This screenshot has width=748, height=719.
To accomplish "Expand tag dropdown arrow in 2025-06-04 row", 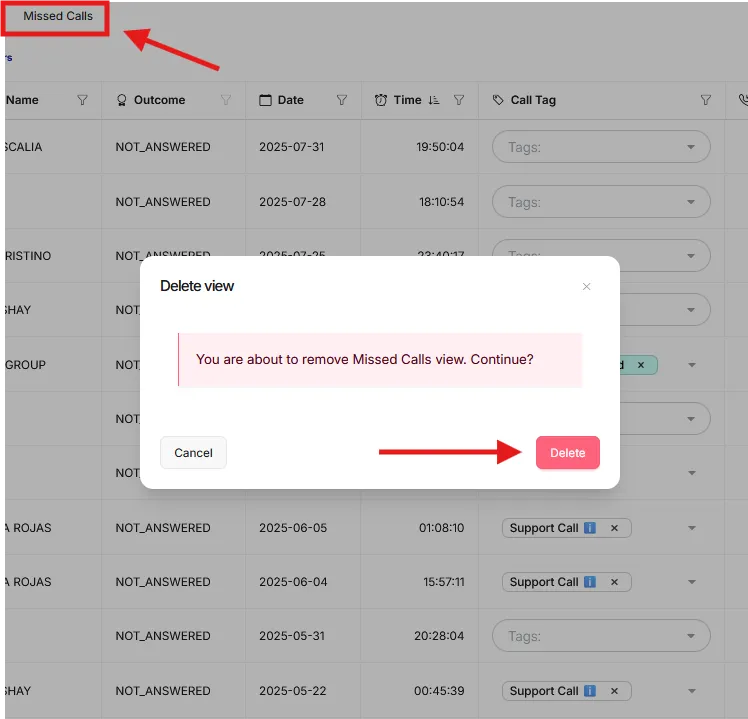I will pos(692,582).
